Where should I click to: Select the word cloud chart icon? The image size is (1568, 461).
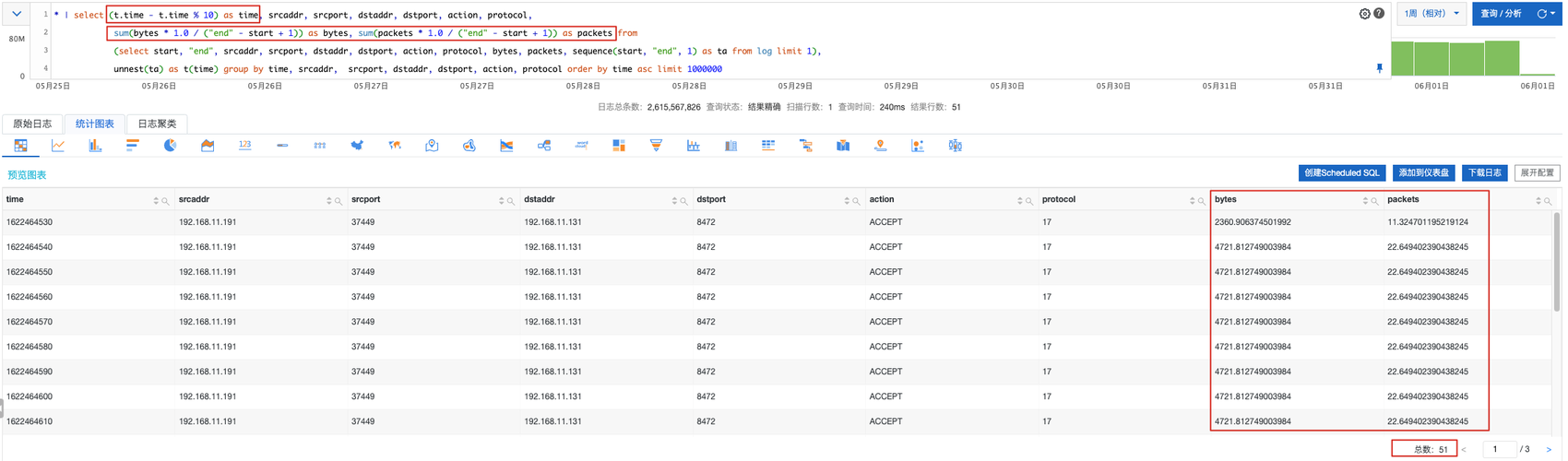coord(581,146)
